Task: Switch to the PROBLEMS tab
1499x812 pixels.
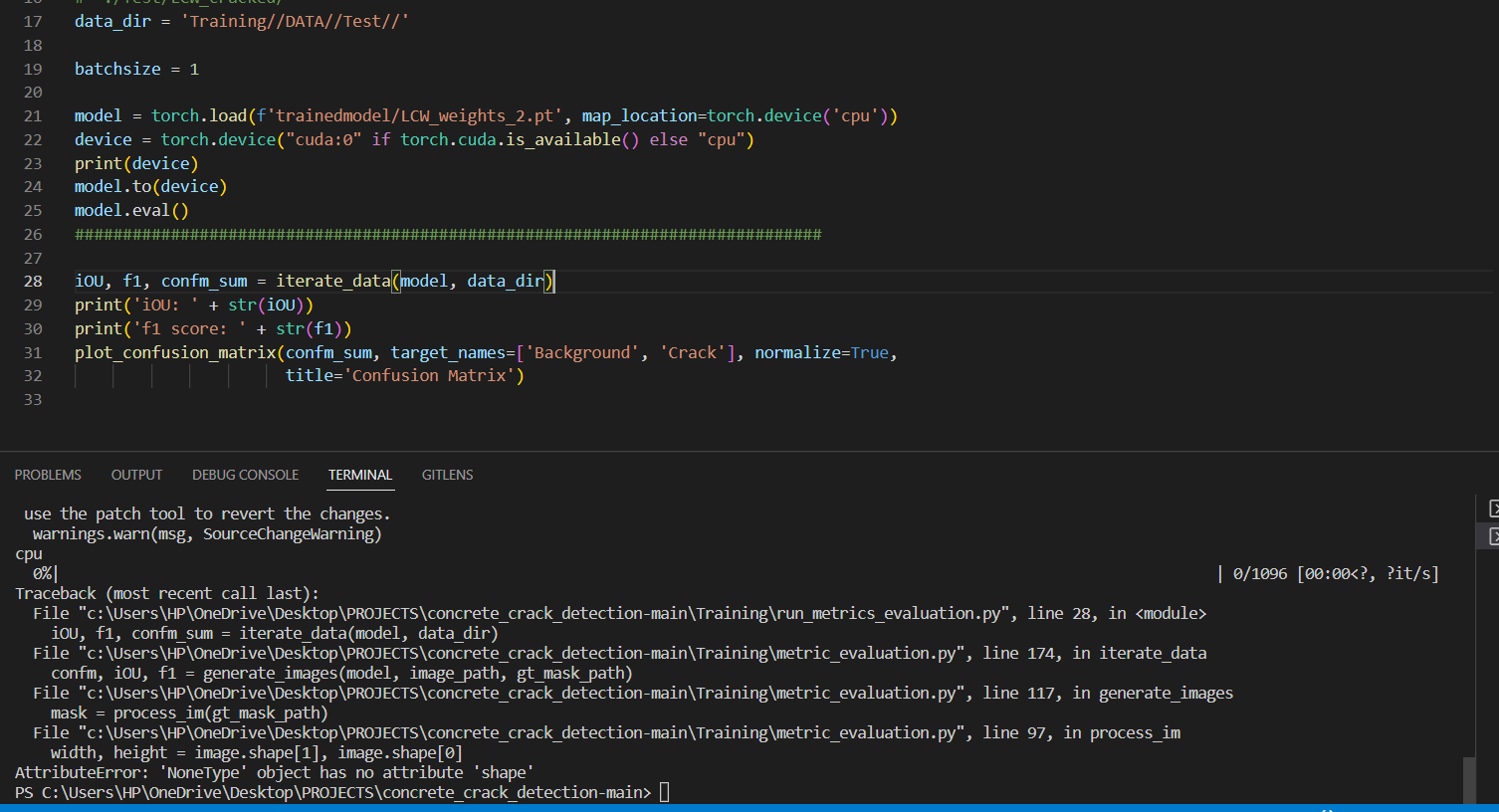Action: (48, 475)
